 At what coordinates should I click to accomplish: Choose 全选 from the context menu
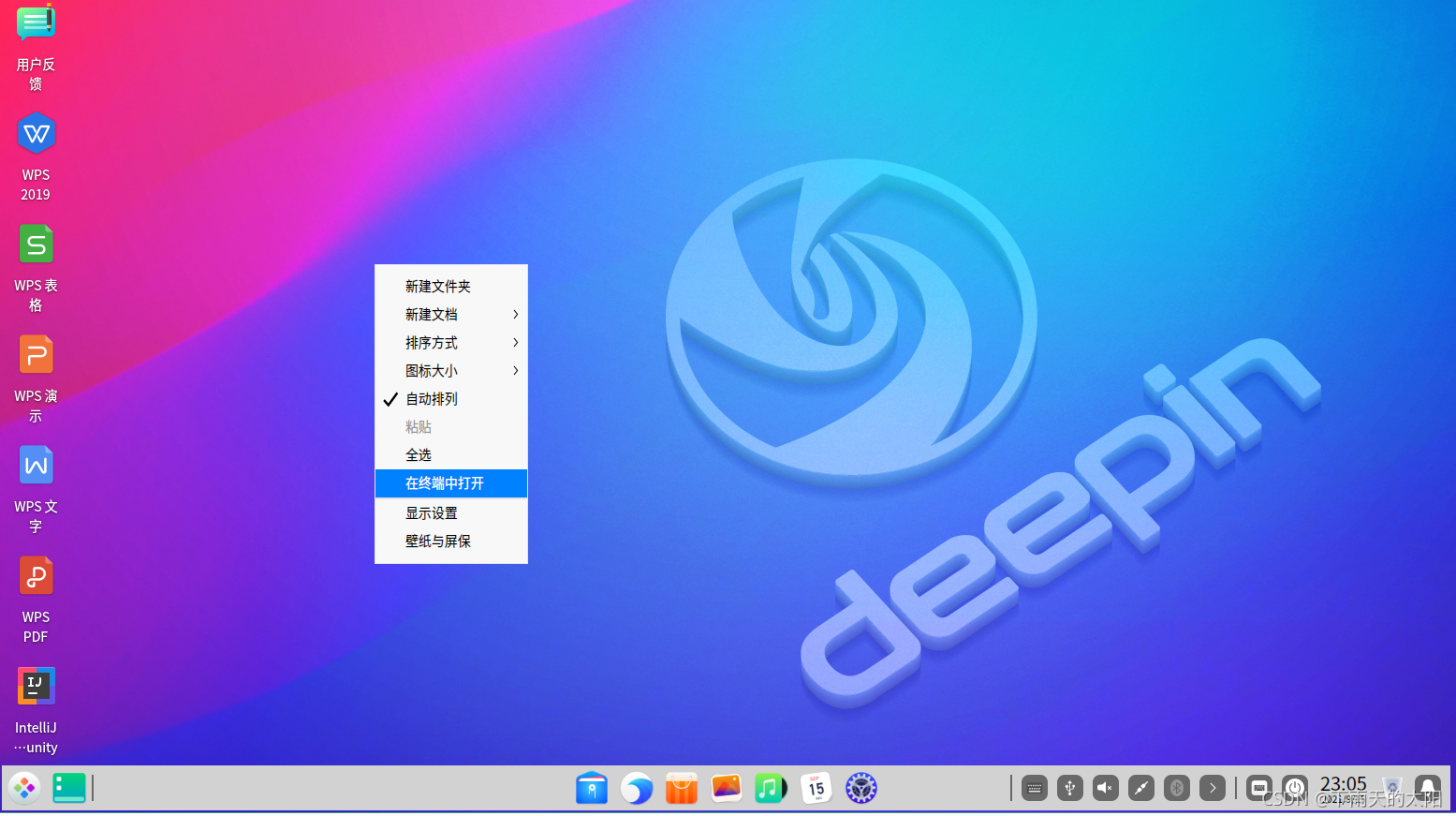click(x=451, y=455)
